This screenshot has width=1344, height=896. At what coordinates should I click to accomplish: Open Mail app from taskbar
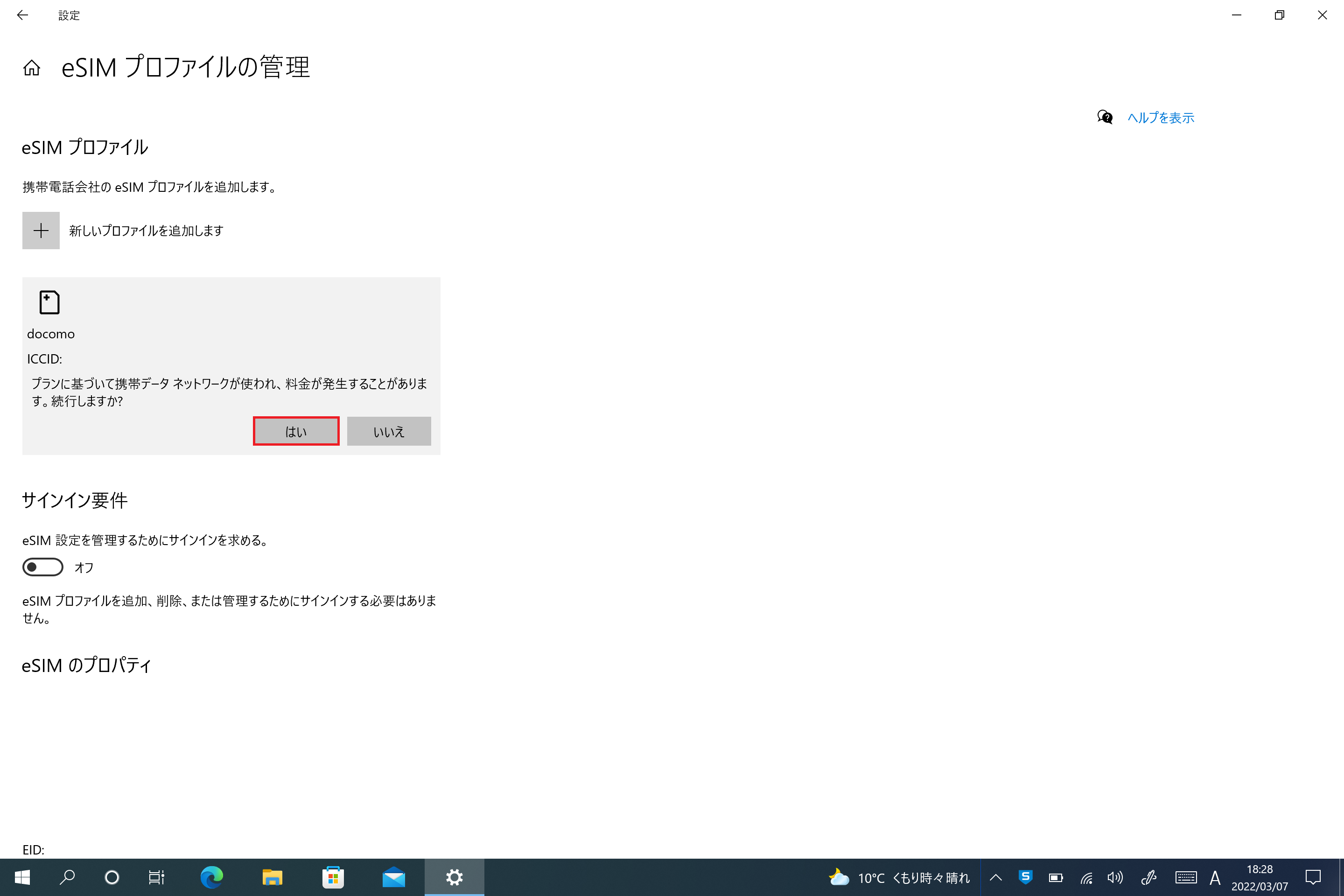[x=394, y=877]
